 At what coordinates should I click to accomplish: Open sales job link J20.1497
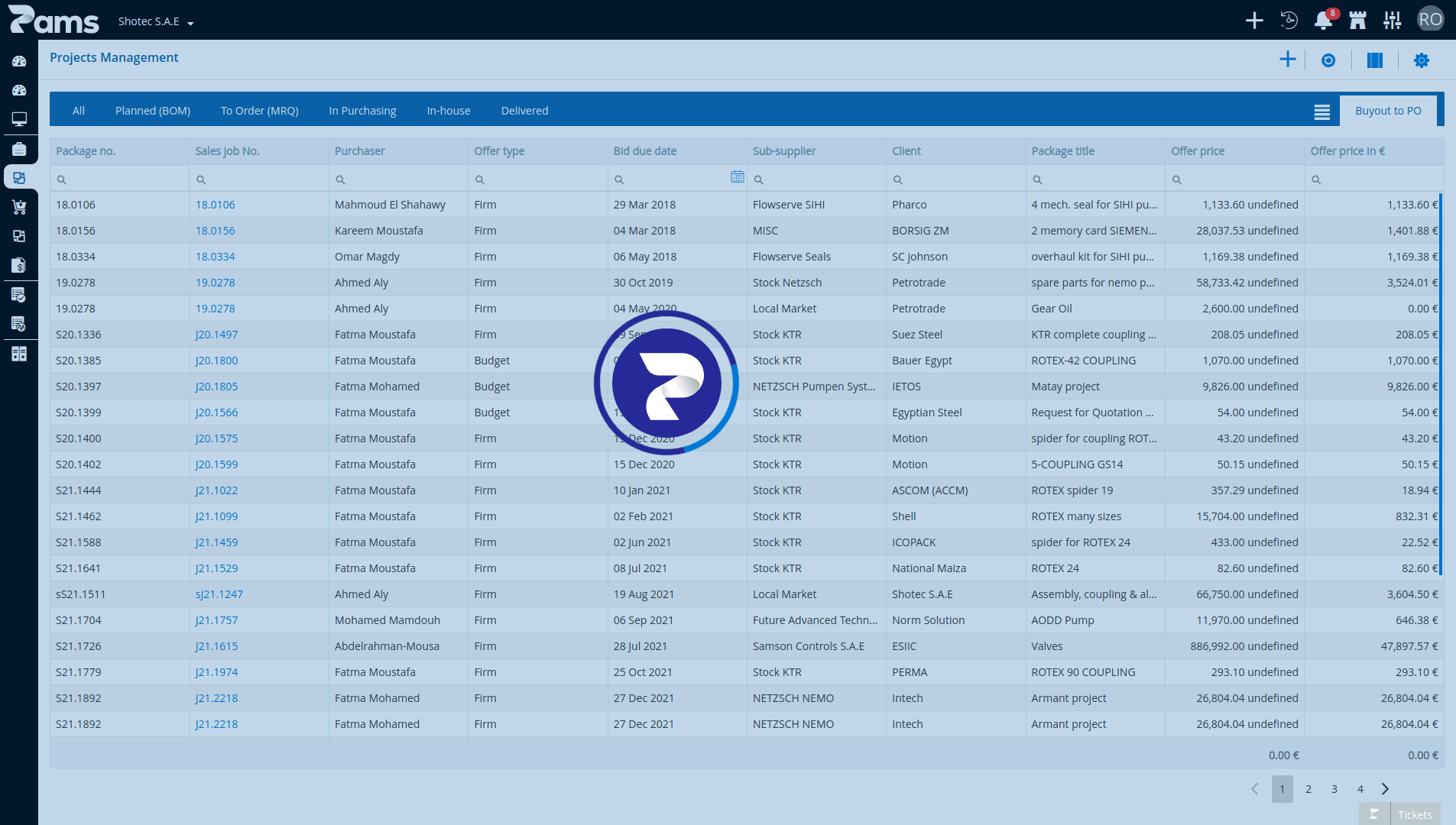pyautogui.click(x=216, y=335)
